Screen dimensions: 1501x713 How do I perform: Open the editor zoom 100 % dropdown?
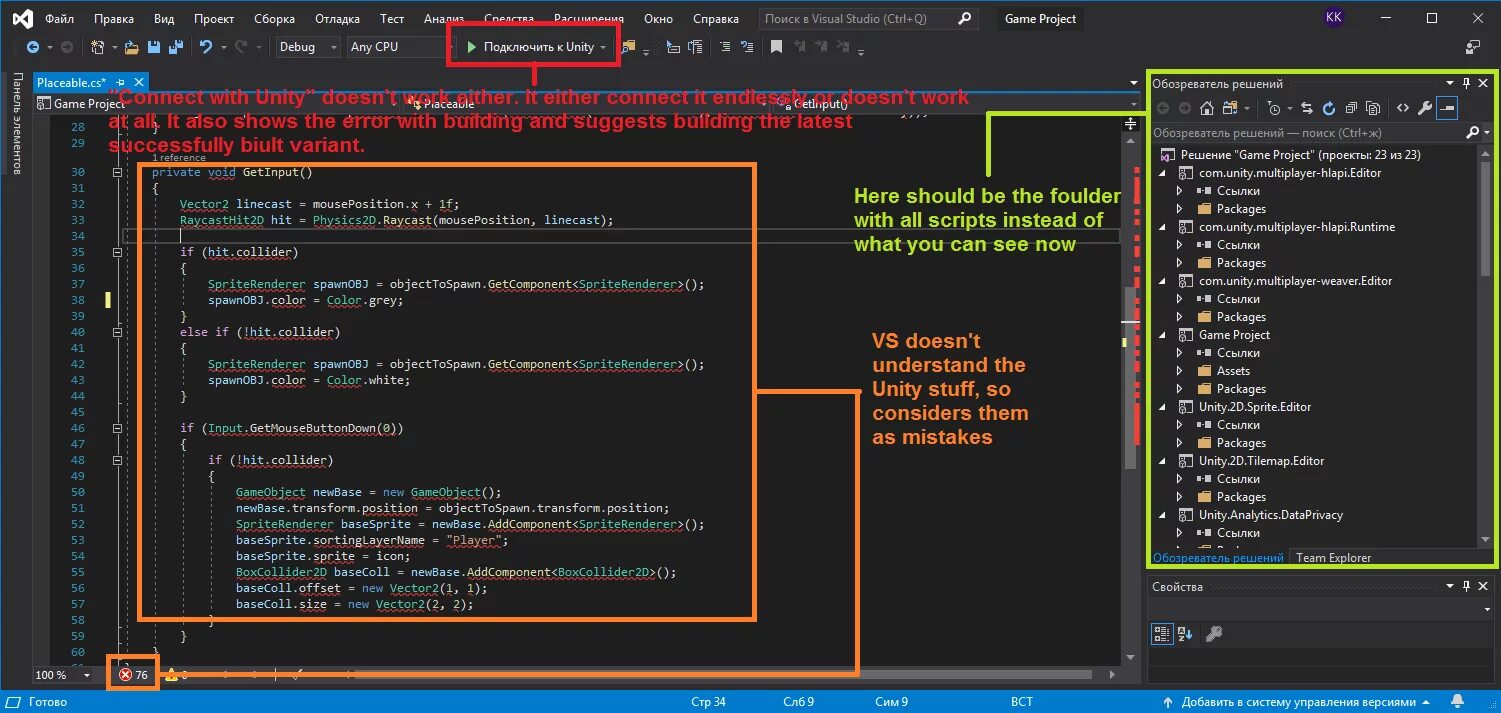coord(62,675)
